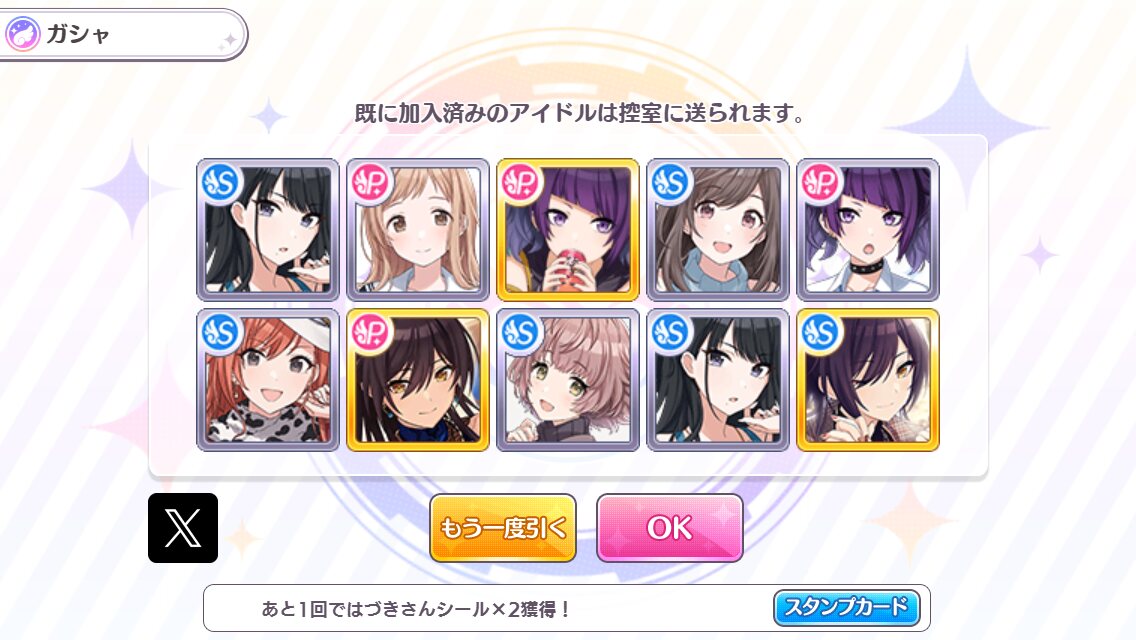The image size is (1136, 640).
Task: Select the blonde long-haired idol card
Action: coord(418,230)
